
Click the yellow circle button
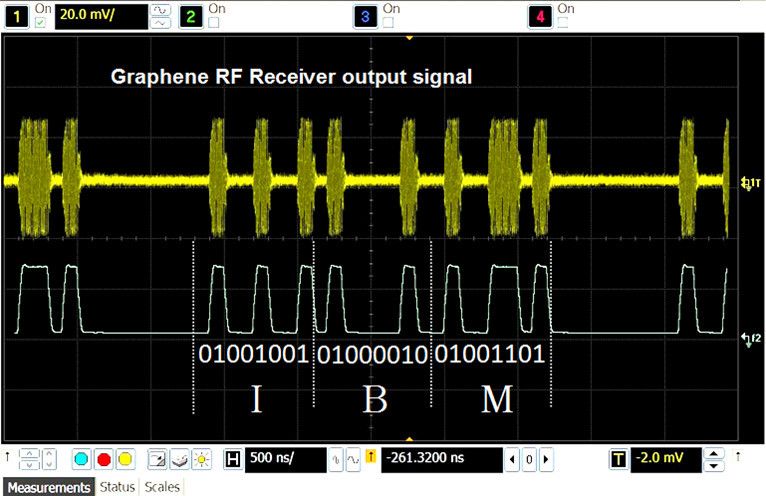click(125, 459)
